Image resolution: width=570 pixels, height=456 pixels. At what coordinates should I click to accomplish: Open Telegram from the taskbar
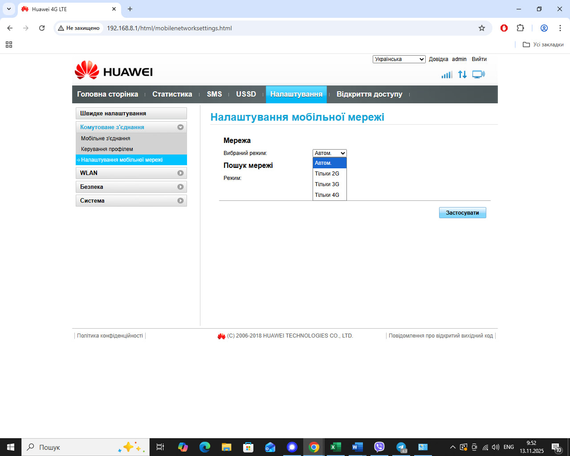(401, 447)
